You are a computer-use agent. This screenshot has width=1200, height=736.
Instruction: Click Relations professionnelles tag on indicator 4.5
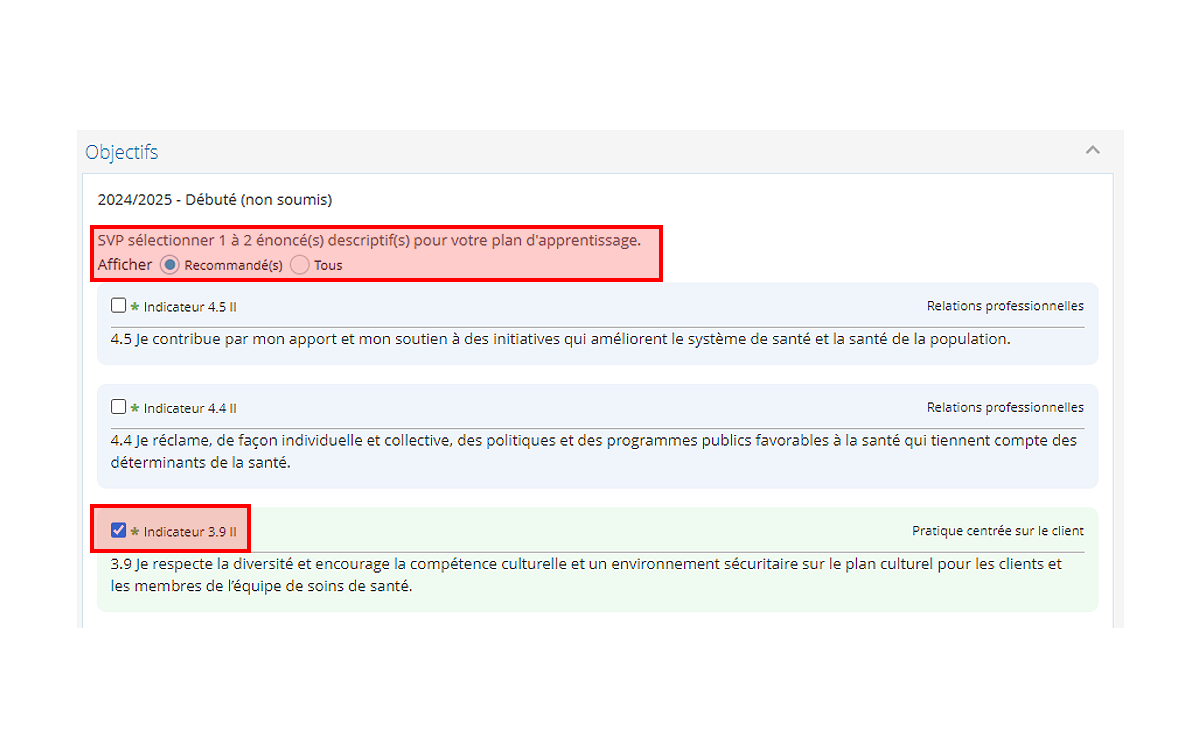coord(1004,306)
